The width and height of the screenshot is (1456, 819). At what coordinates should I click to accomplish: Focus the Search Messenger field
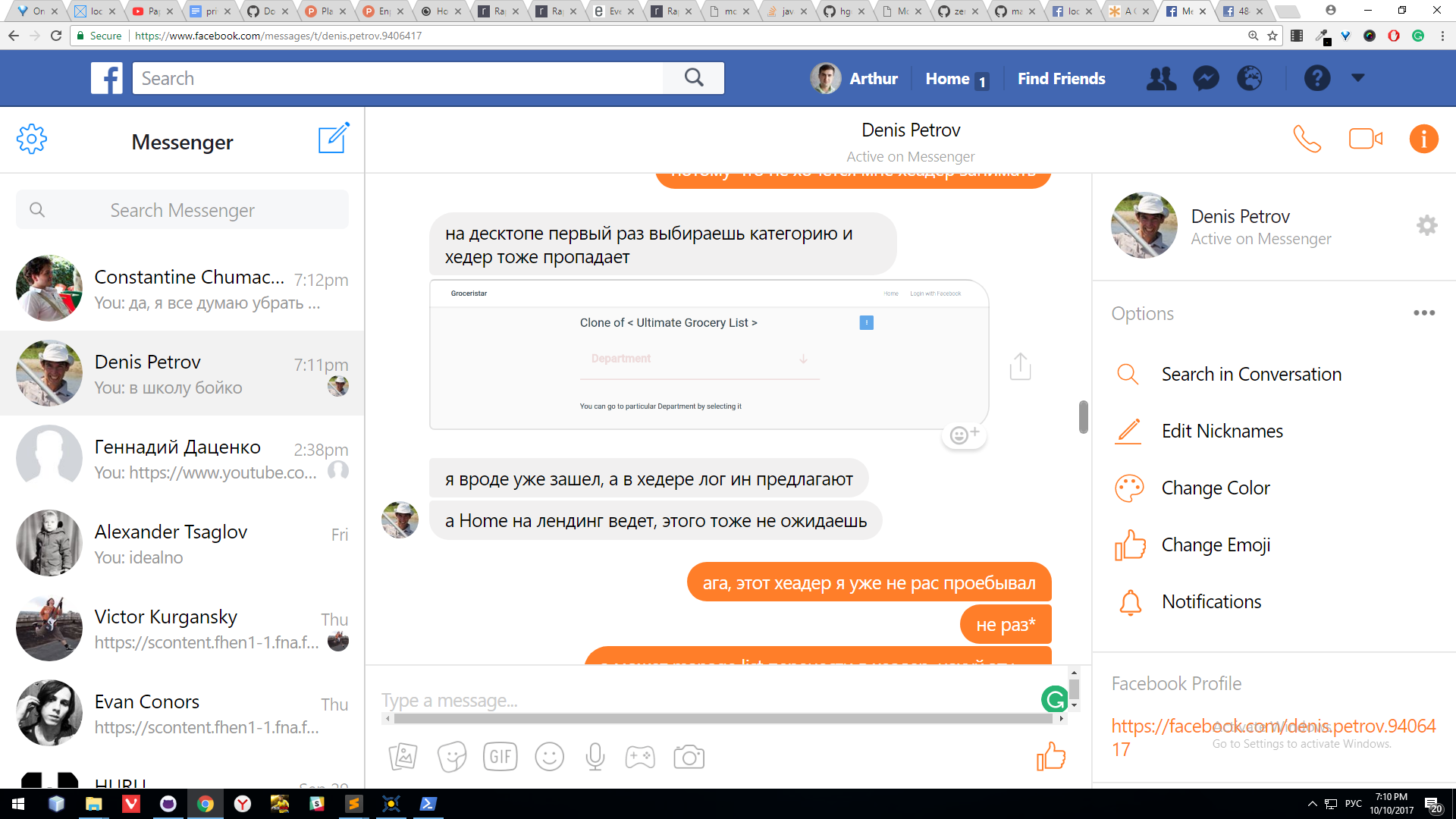click(x=182, y=210)
